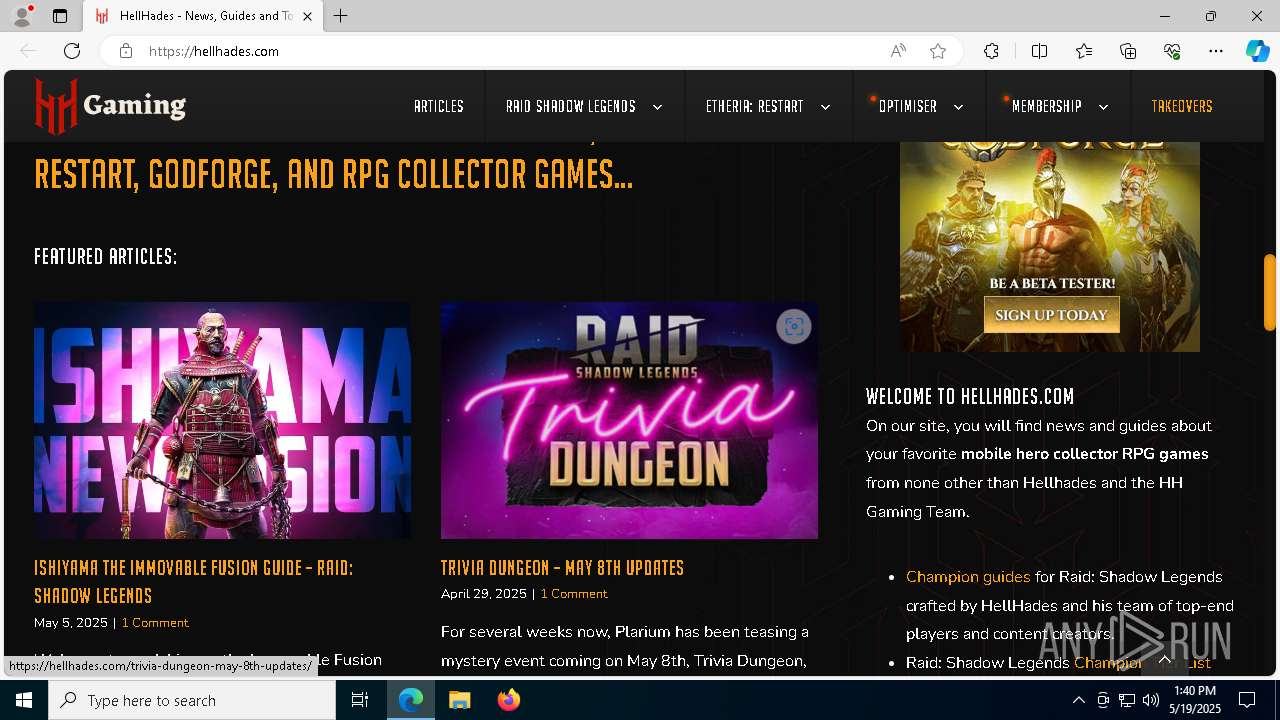This screenshot has width=1280, height=720.
Task: Open the Trivia Dungeon article image
Action: coord(629,420)
